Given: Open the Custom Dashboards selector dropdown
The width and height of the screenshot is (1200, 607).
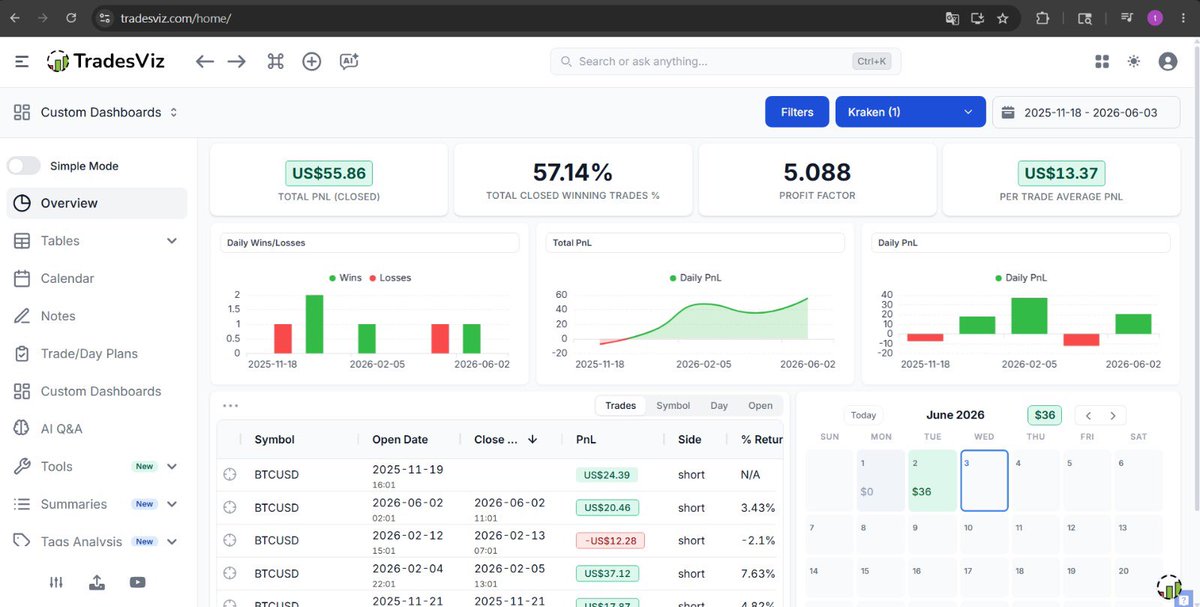Looking at the screenshot, I should pos(96,112).
